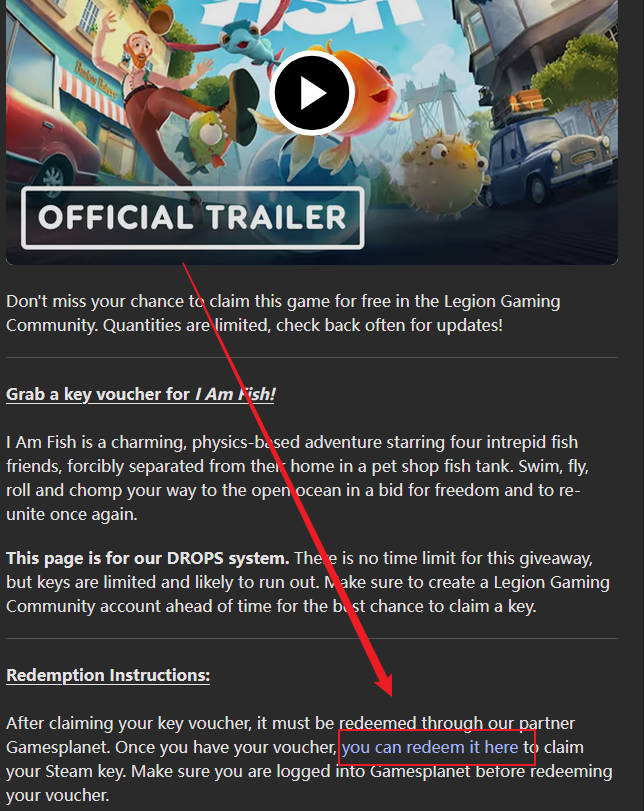Select the "Redemption Instructions:" heading
644x811 pixels.
(x=108, y=675)
